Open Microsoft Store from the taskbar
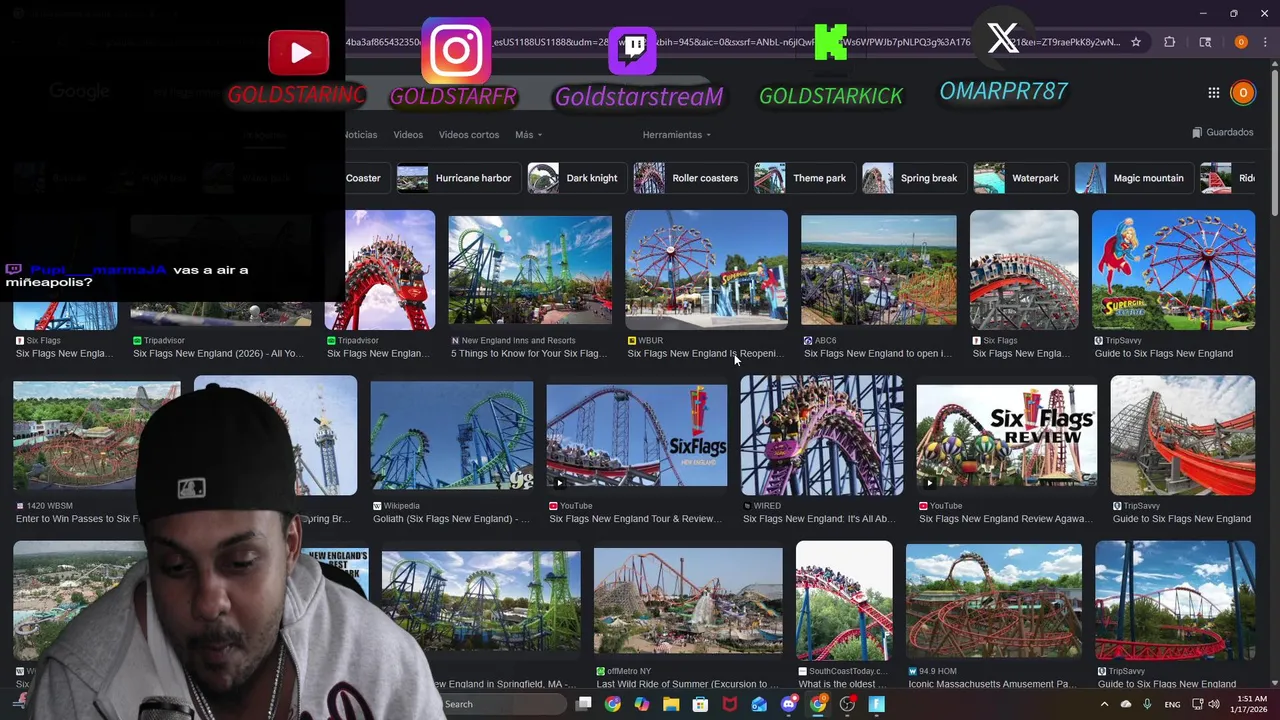Screen dimensions: 1280x720 701,704
